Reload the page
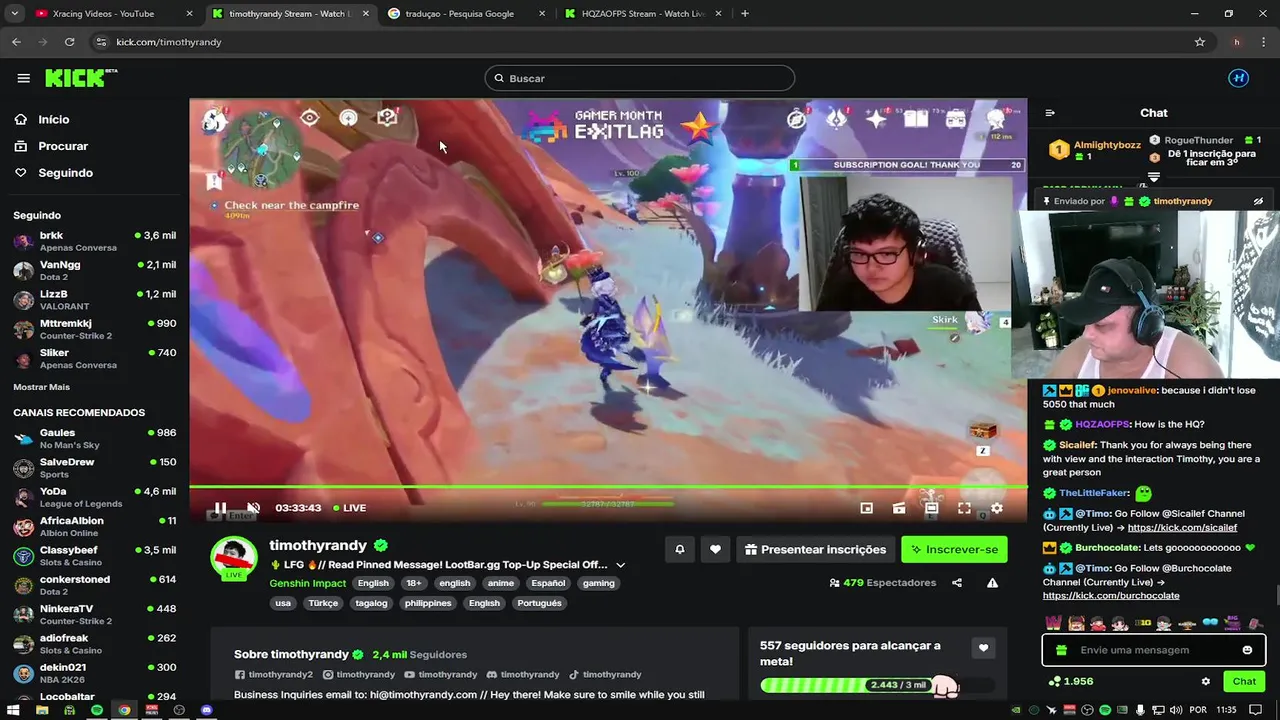The height and width of the screenshot is (720, 1280). [69, 42]
